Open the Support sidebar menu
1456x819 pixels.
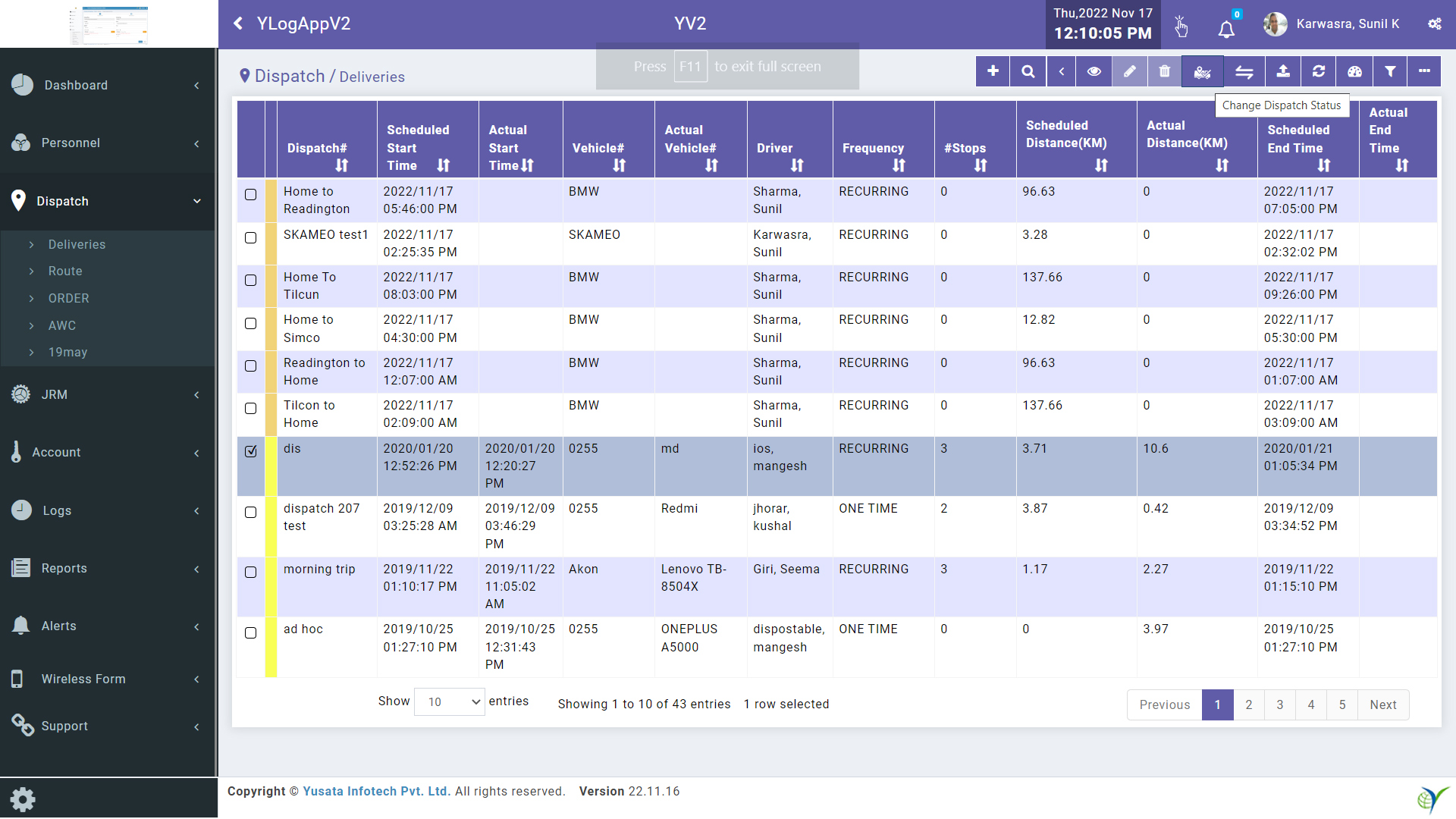pos(108,726)
